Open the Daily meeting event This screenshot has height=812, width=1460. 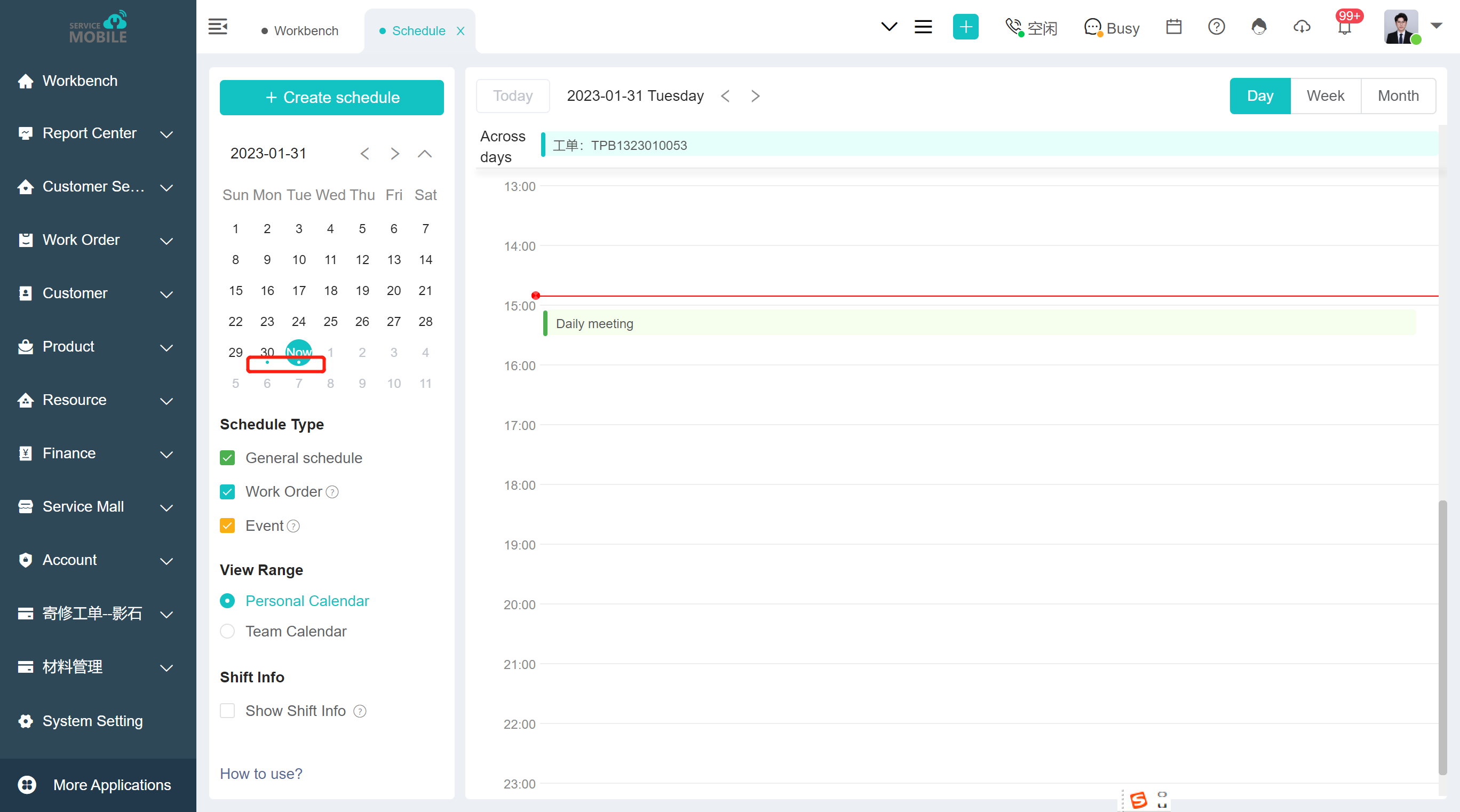point(979,323)
